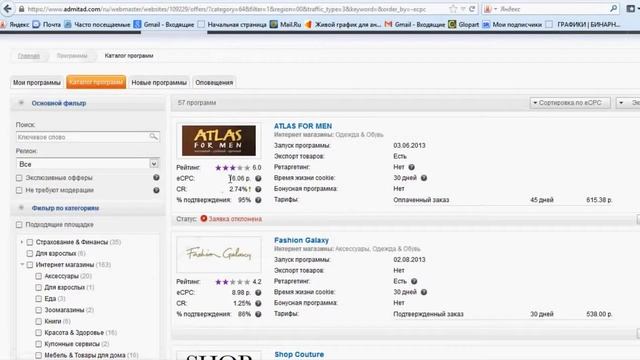The height and width of the screenshot is (360, 640).
Task: Open Glopart bookmark
Action: (464, 24)
